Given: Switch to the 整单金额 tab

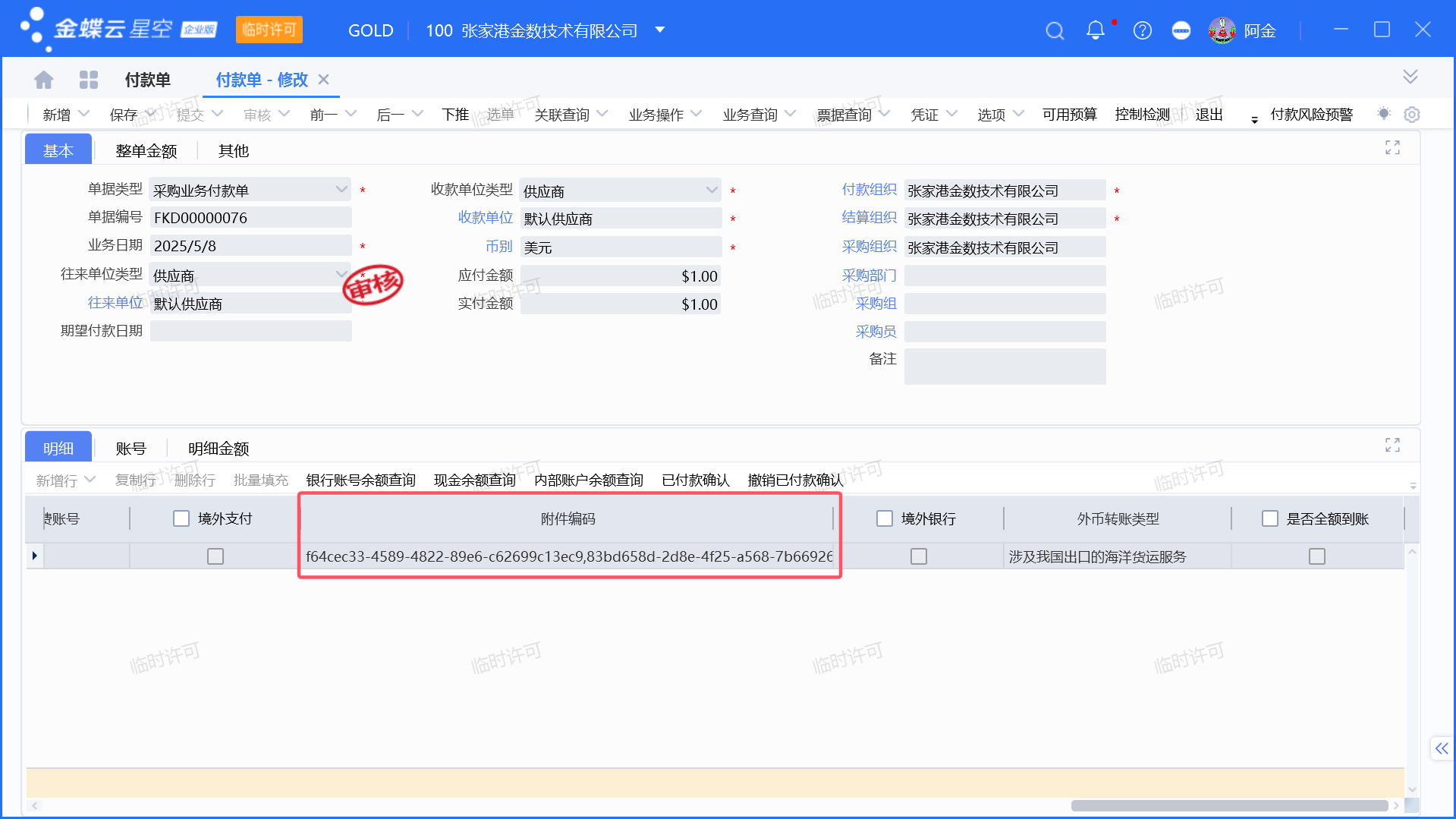Looking at the screenshot, I should tap(146, 150).
